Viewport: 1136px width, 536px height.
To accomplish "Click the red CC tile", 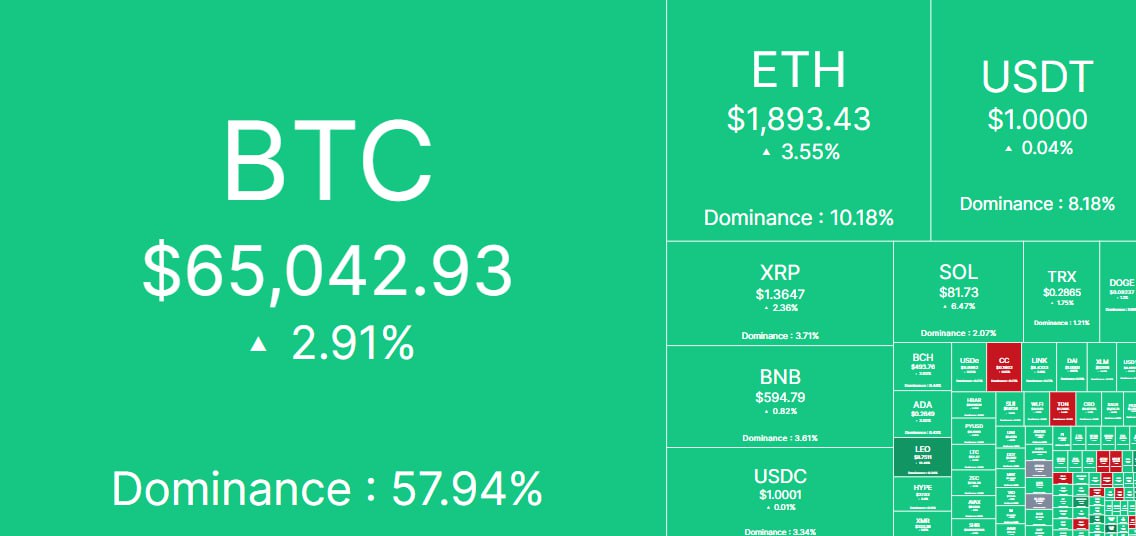I will (x=1003, y=367).
